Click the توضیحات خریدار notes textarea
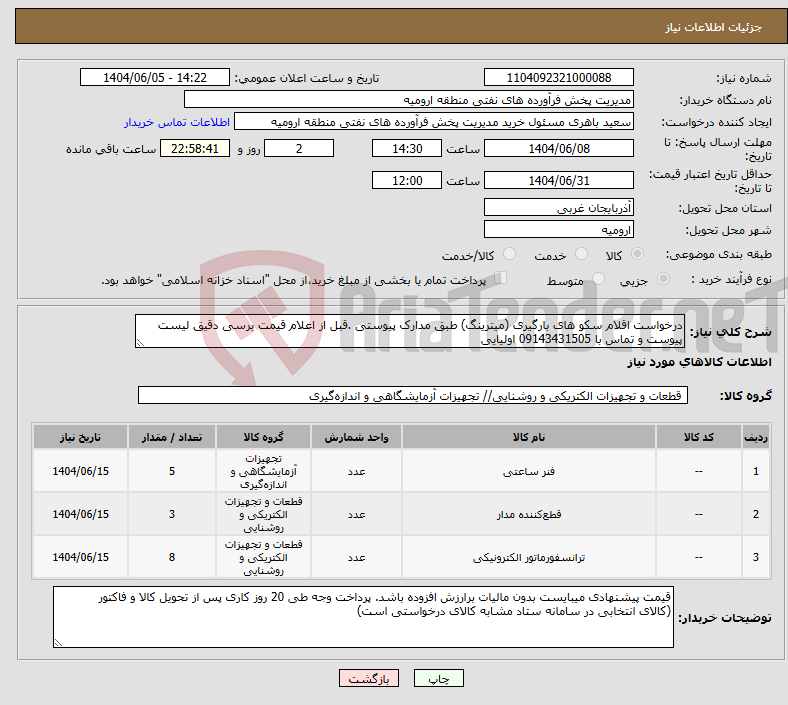Image resolution: width=788 pixels, height=705 pixels. pos(363,617)
